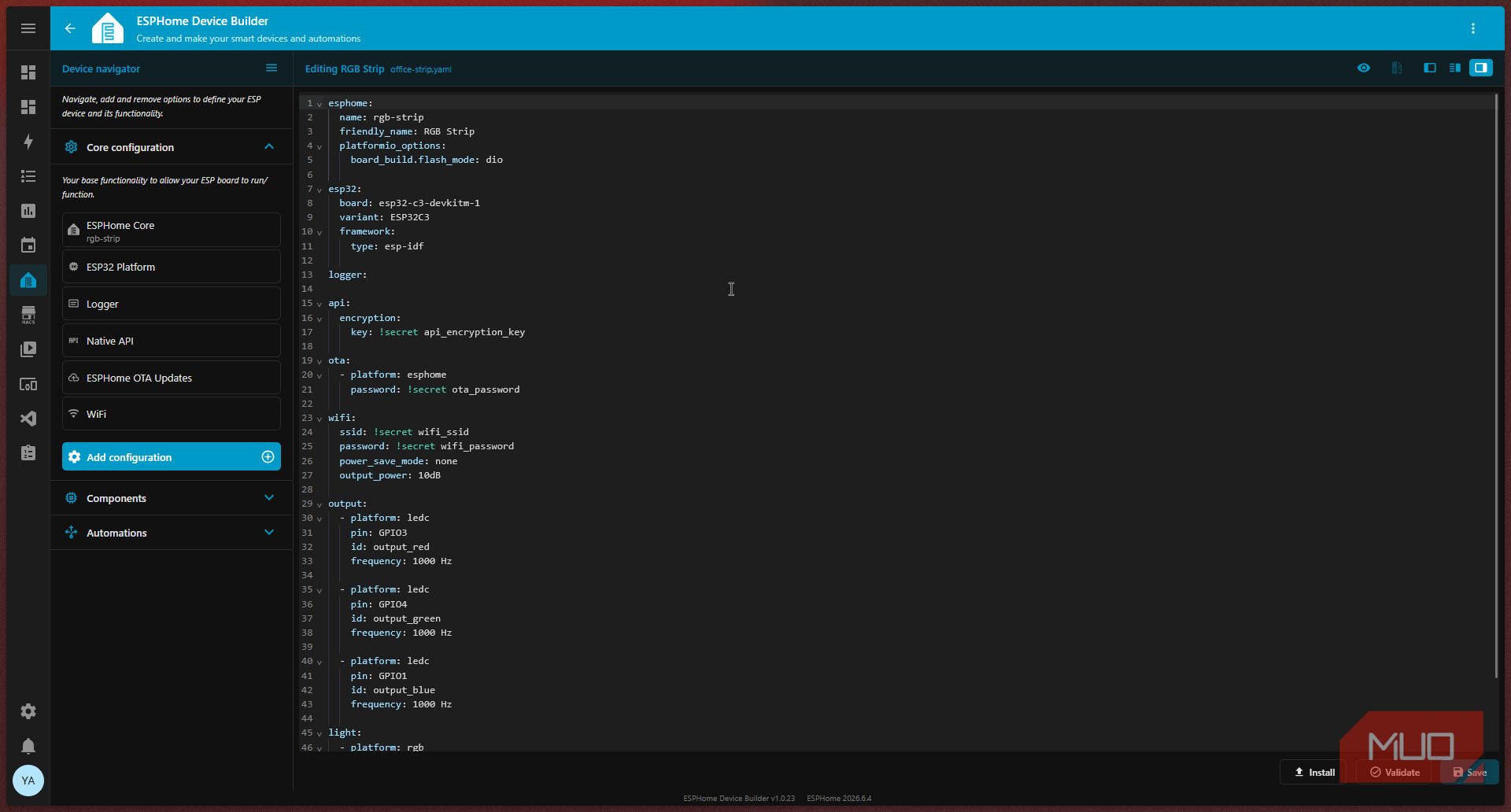The width and height of the screenshot is (1511, 812).
Task: Fold the output block at line 29
Action: 320,504
